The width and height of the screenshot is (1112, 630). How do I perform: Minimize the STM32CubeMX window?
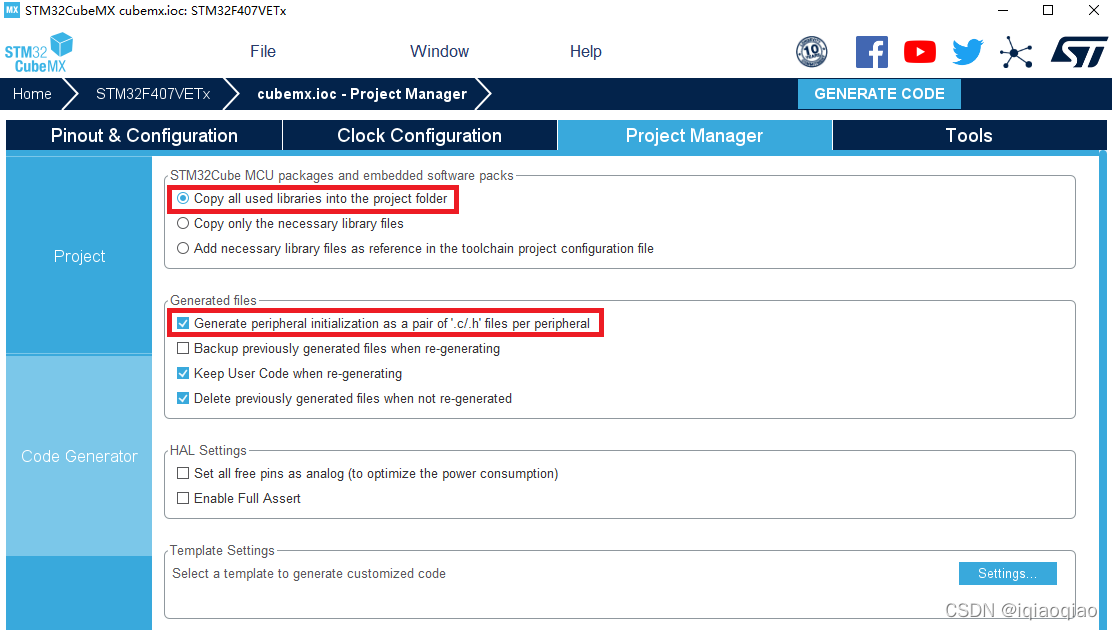pyautogui.click(x=1003, y=10)
